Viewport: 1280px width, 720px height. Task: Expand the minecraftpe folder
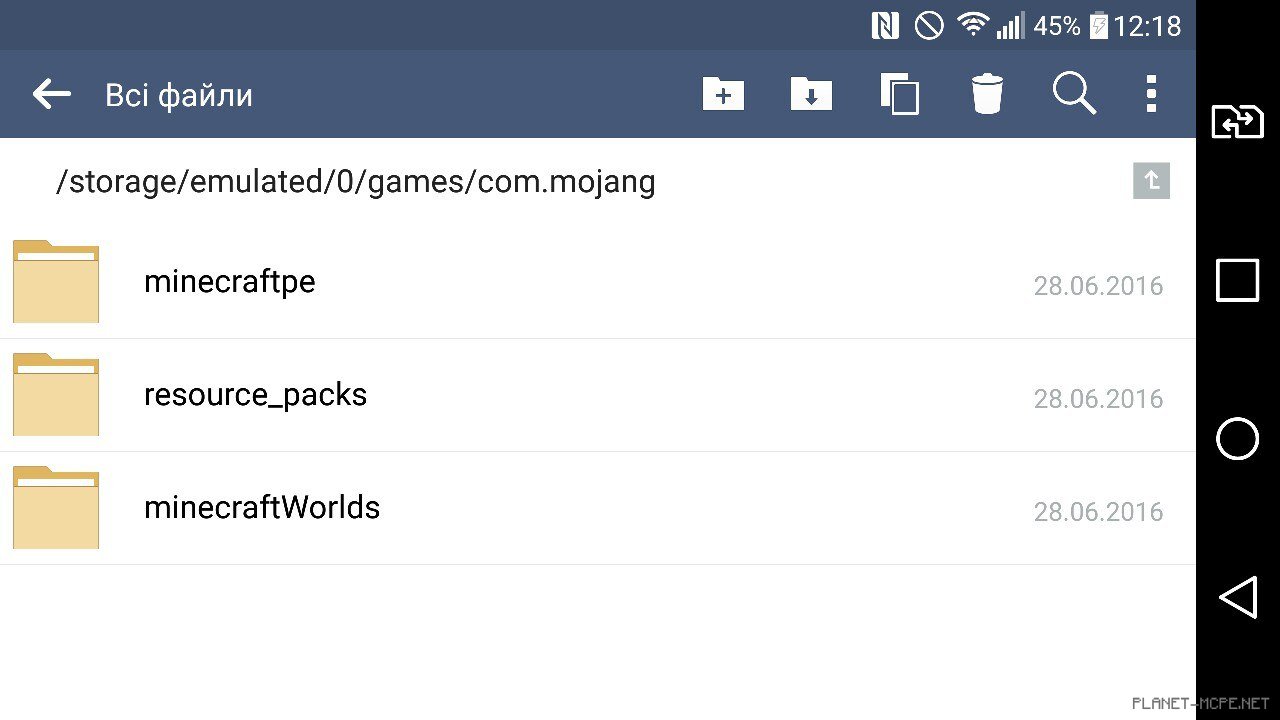230,281
